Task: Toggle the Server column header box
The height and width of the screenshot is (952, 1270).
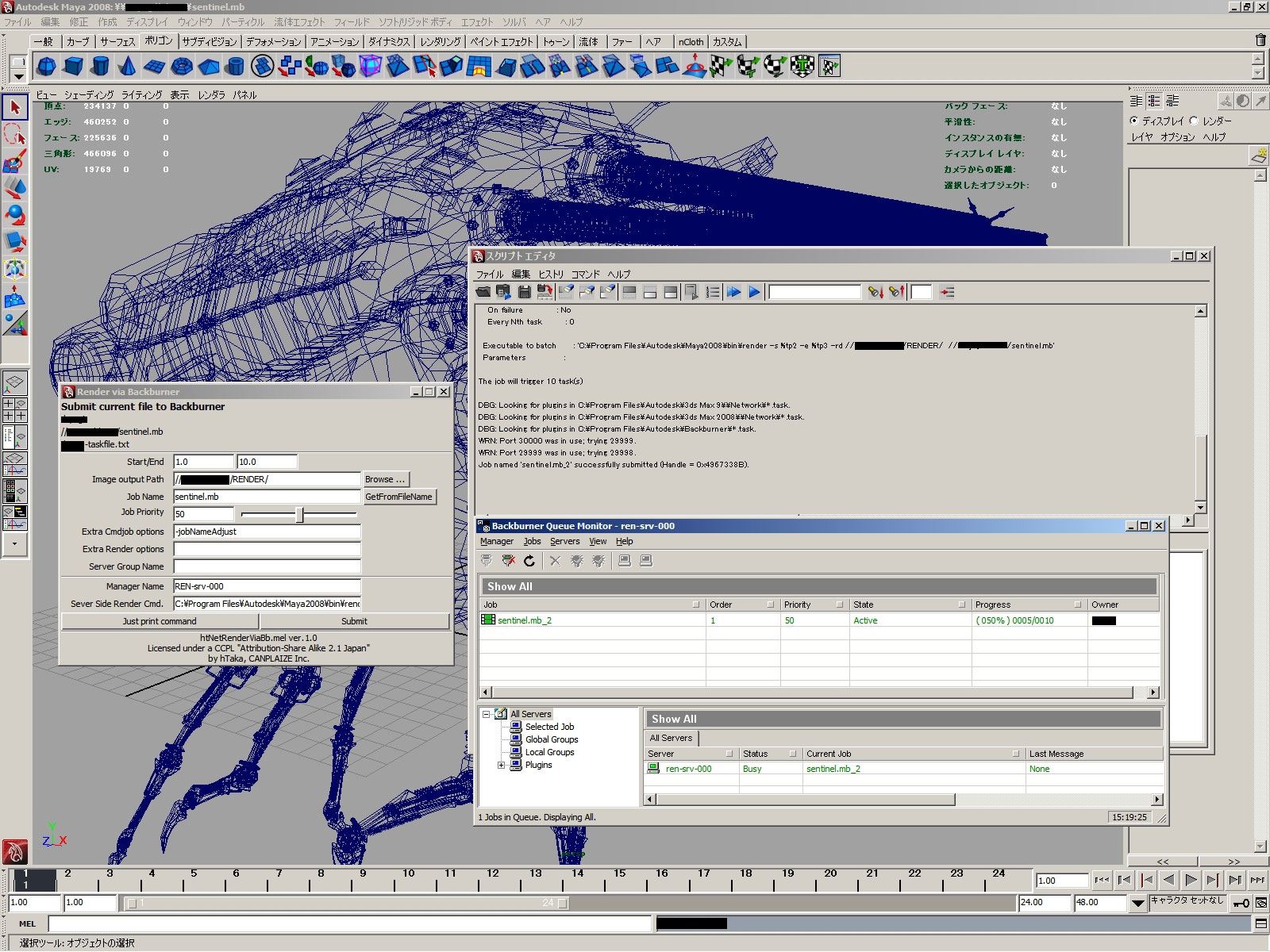Action: [x=729, y=754]
